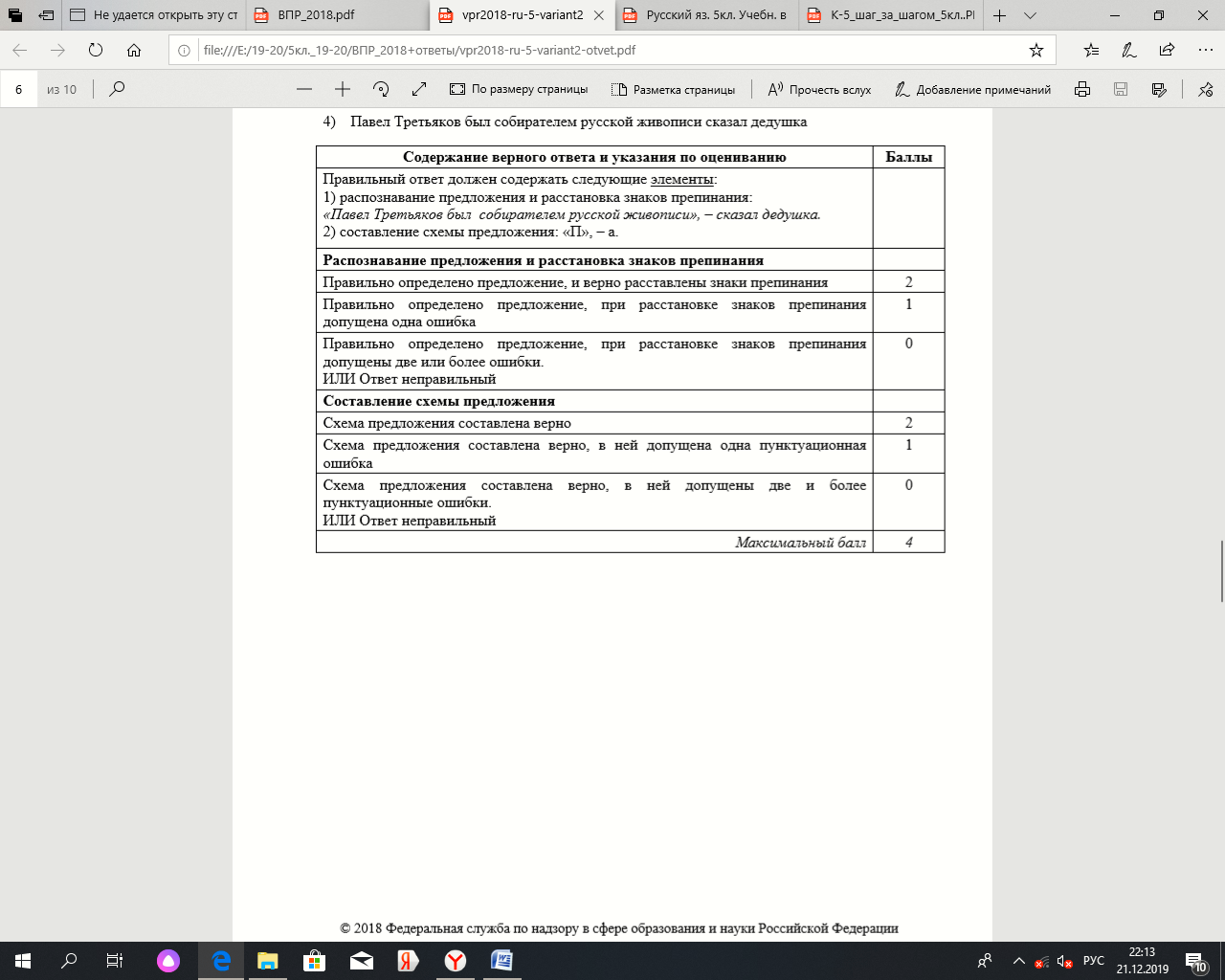The height and width of the screenshot is (980, 1225).
Task: Go forward to next page
Action: 57,51
